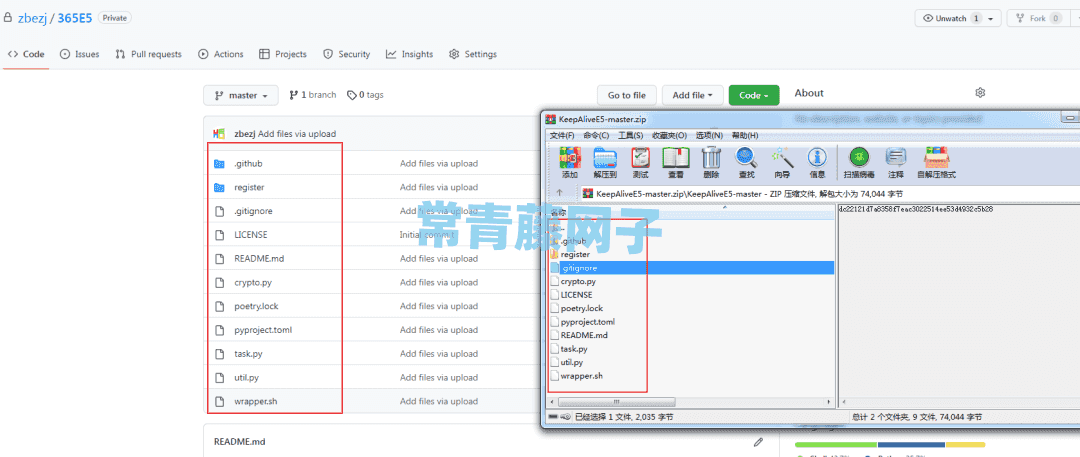Click the register folder icon in WinRAR
Screen dimensions: 1080x457
(x=555, y=254)
